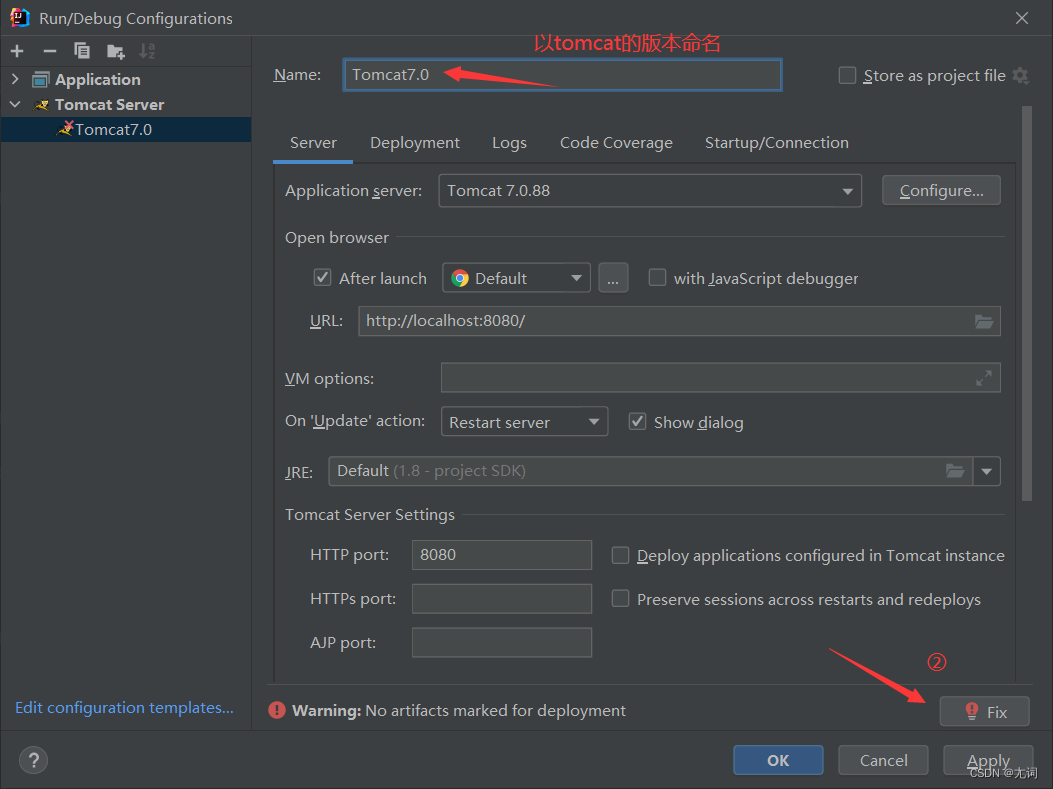
Task: Select the Application tree label
Action: (x=97, y=80)
